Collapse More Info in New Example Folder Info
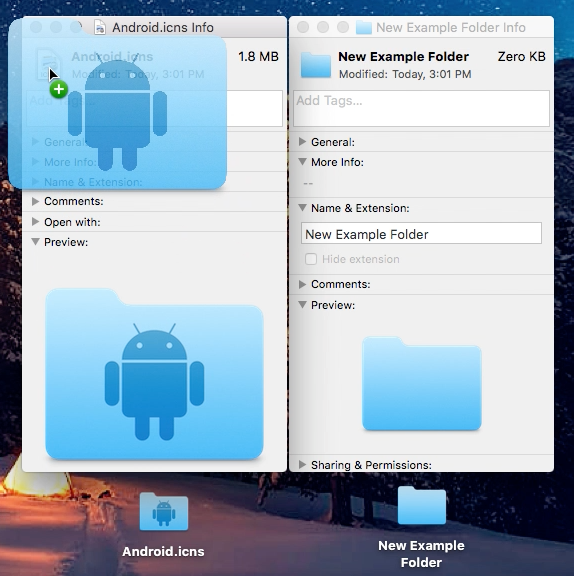Viewport: 574px width, 576px height. [302, 162]
